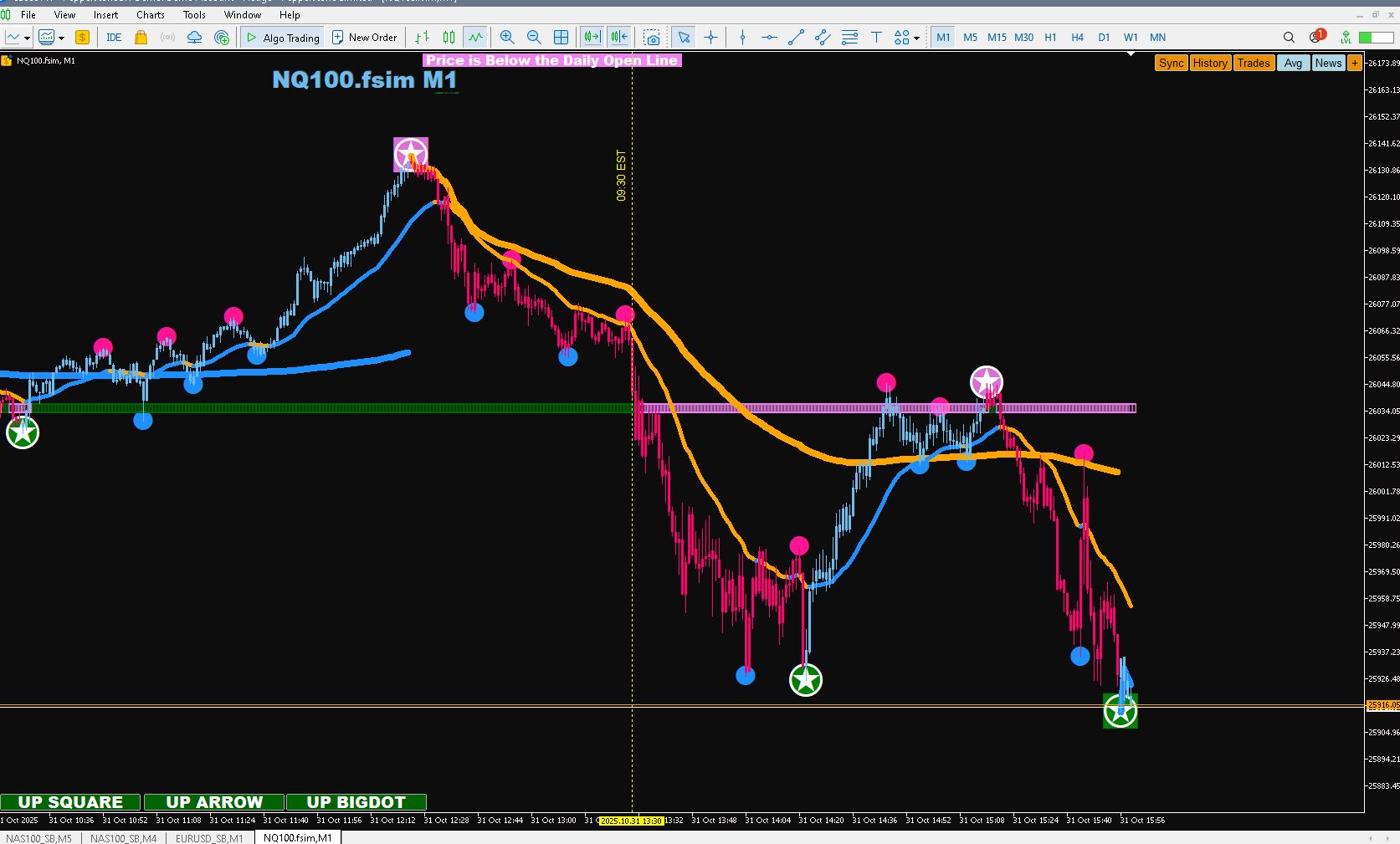Viewport: 1400px width, 844px height.
Task: Select the D1 timeframe
Action: [1104, 38]
